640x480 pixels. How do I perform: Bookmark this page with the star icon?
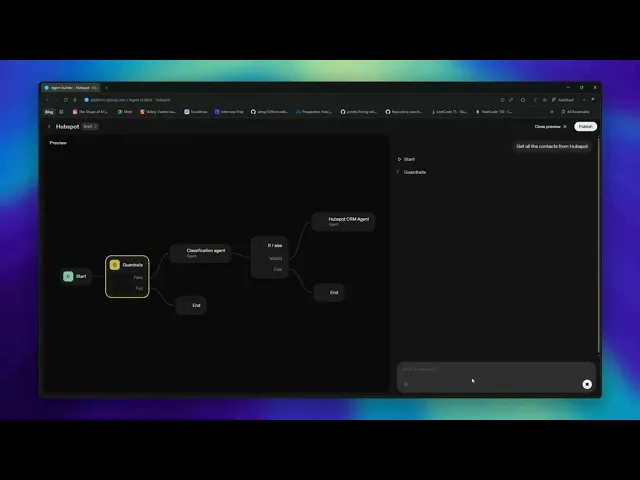tap(502, 100)
